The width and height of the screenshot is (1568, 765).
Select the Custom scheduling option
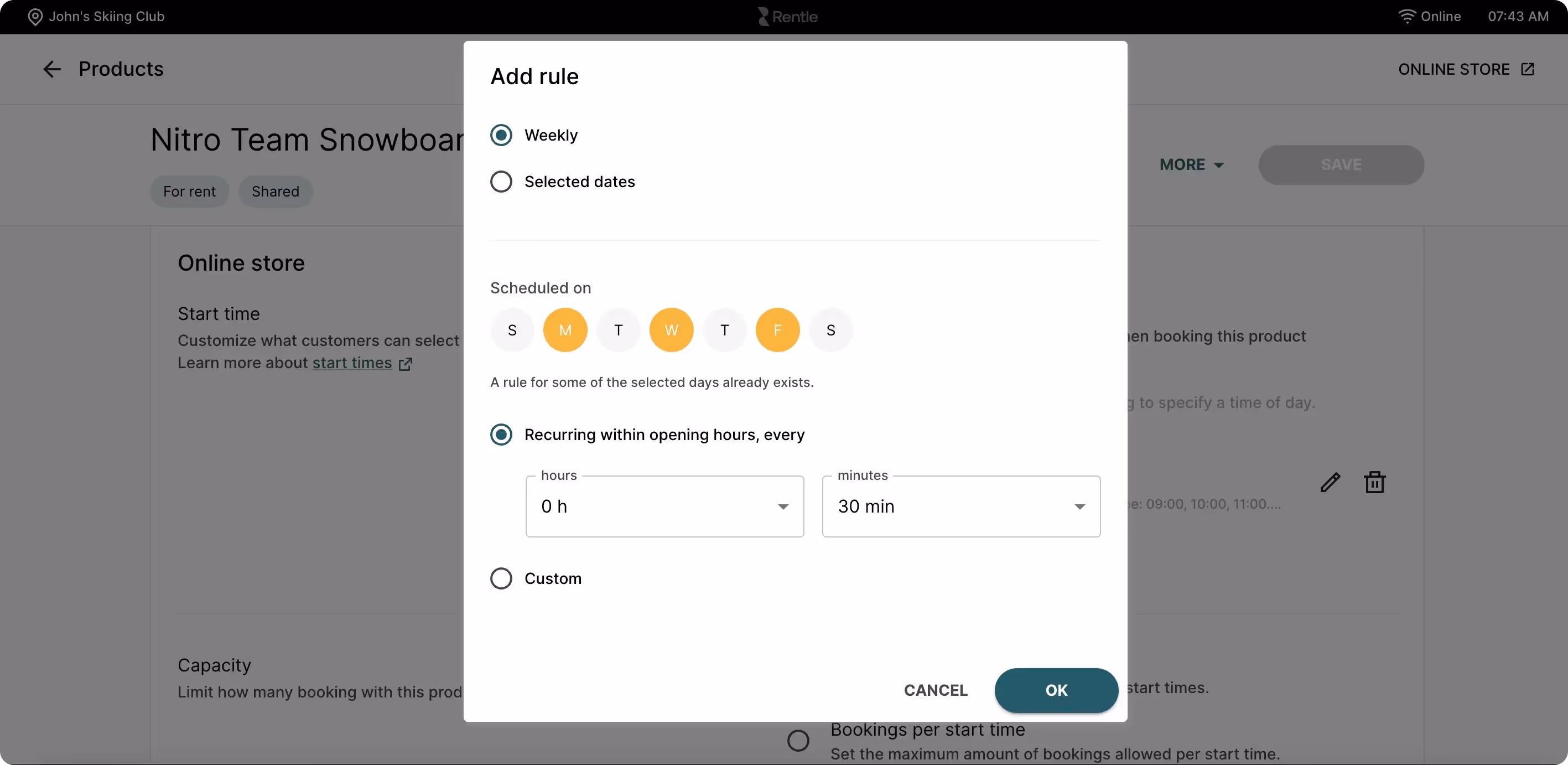click(x=501, y=578)
